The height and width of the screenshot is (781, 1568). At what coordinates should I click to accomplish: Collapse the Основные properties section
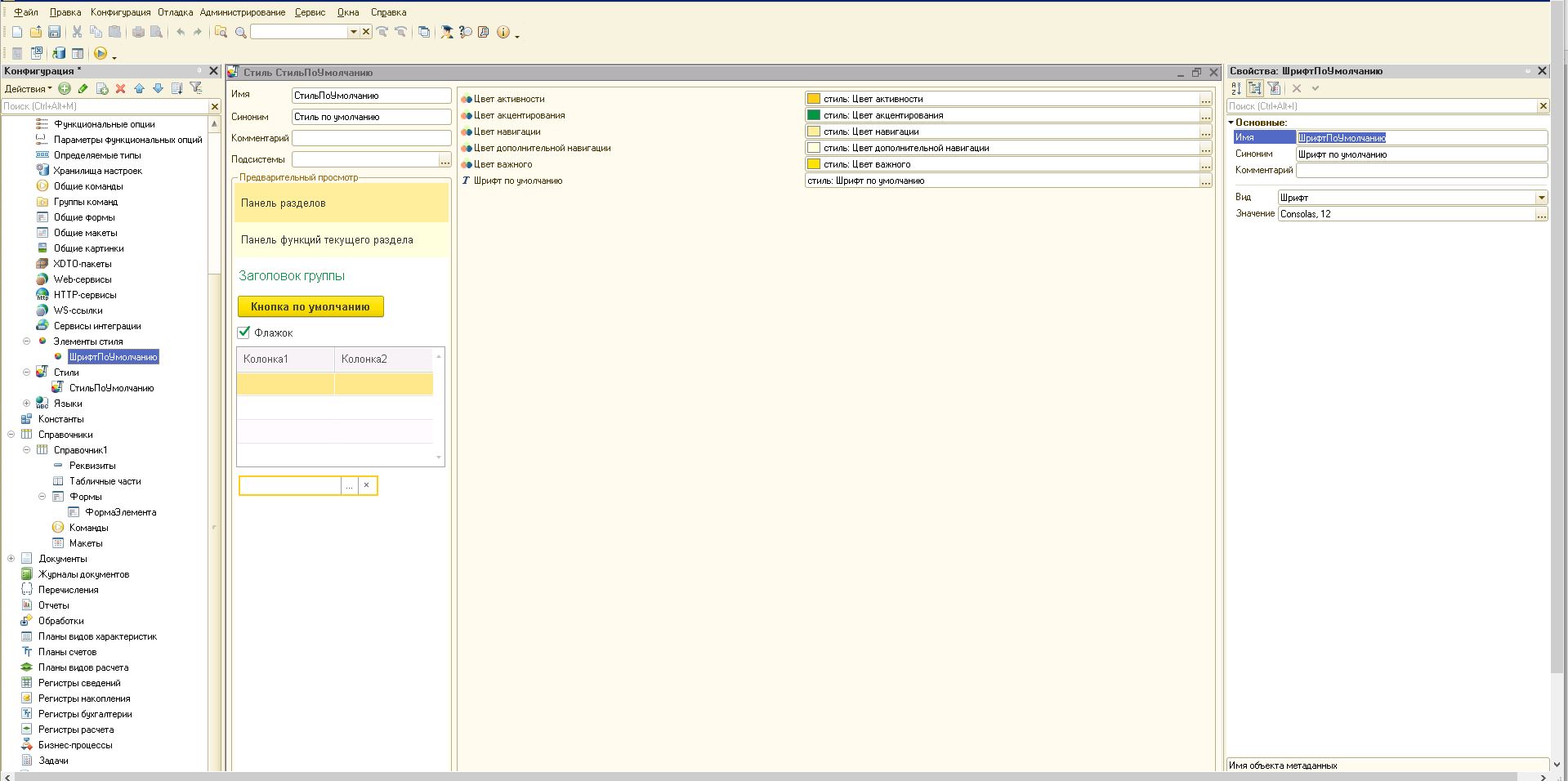(1231, 123)
